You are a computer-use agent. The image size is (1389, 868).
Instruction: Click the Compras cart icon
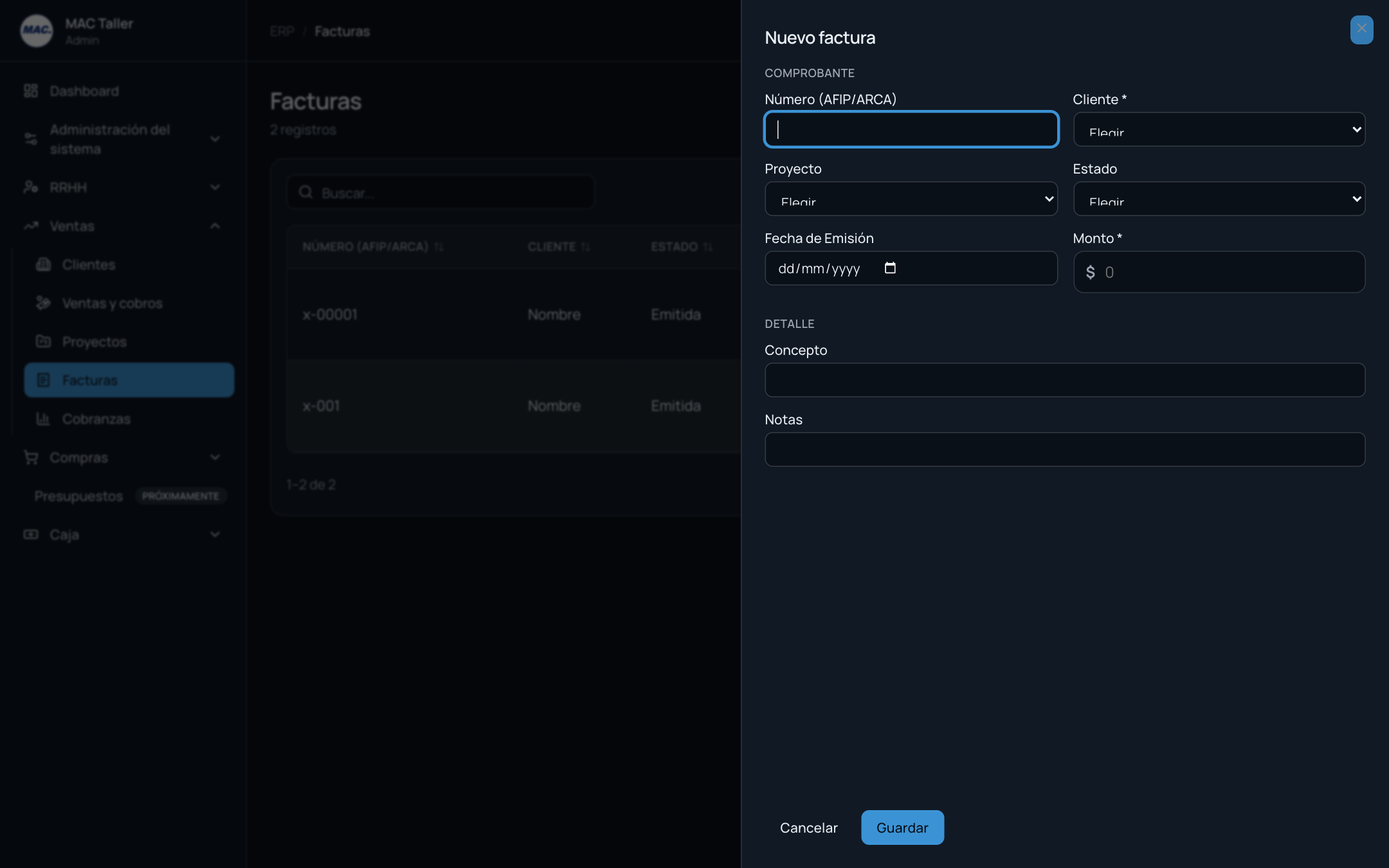(31, 457)
